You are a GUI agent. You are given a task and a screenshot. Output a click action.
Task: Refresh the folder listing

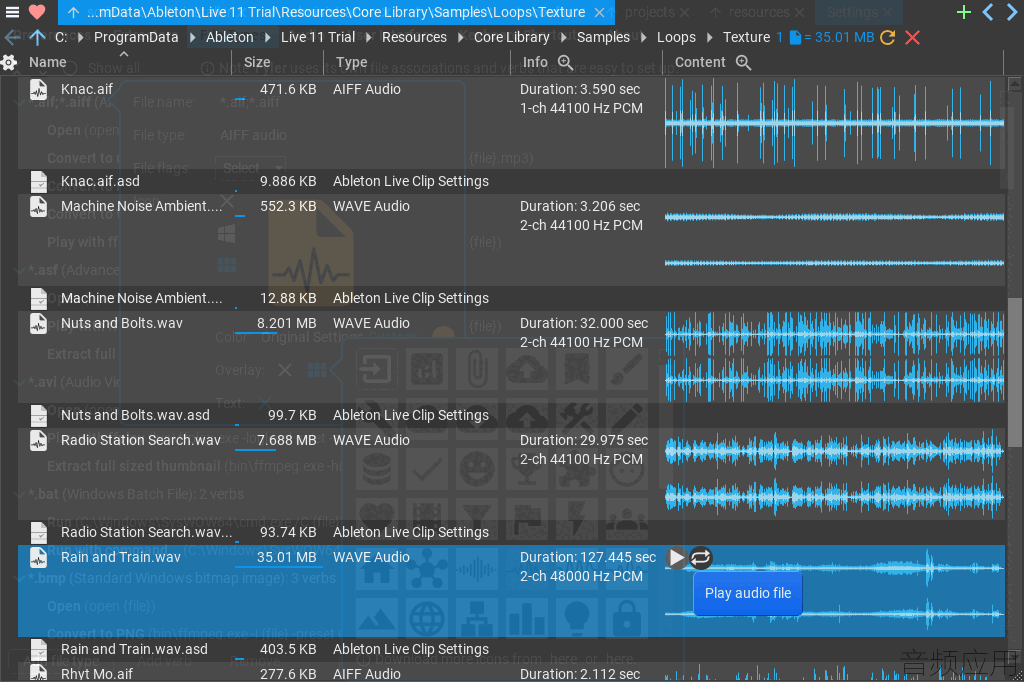(x=888, y=37)
